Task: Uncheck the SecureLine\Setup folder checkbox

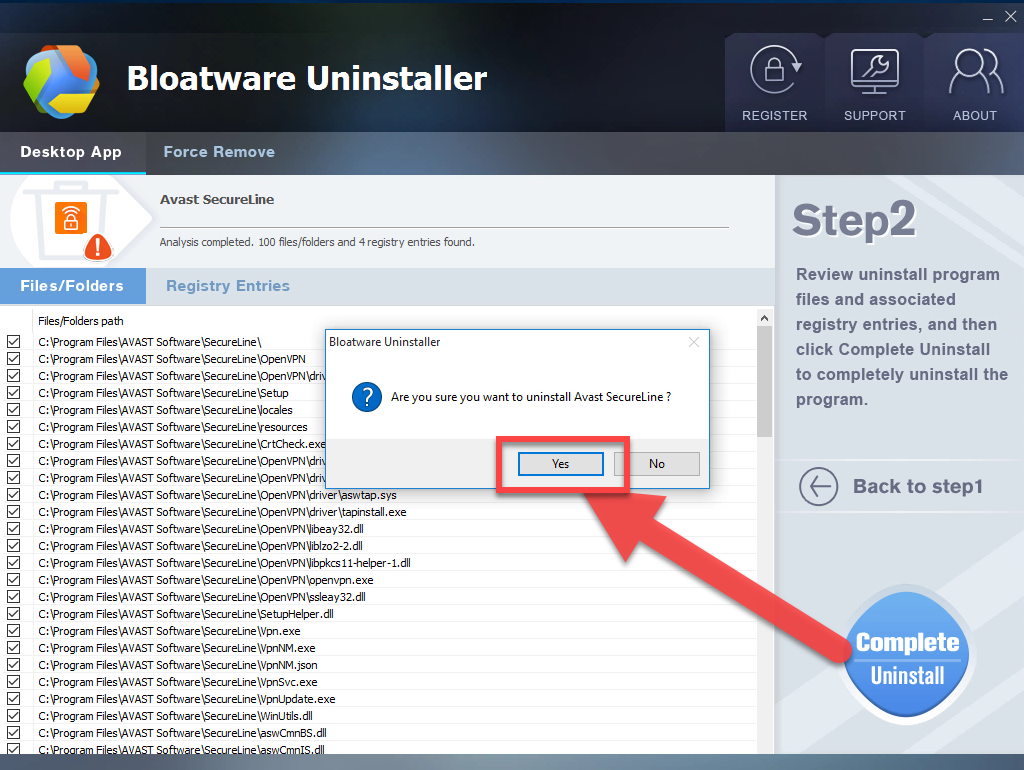Action: (13, 393)
